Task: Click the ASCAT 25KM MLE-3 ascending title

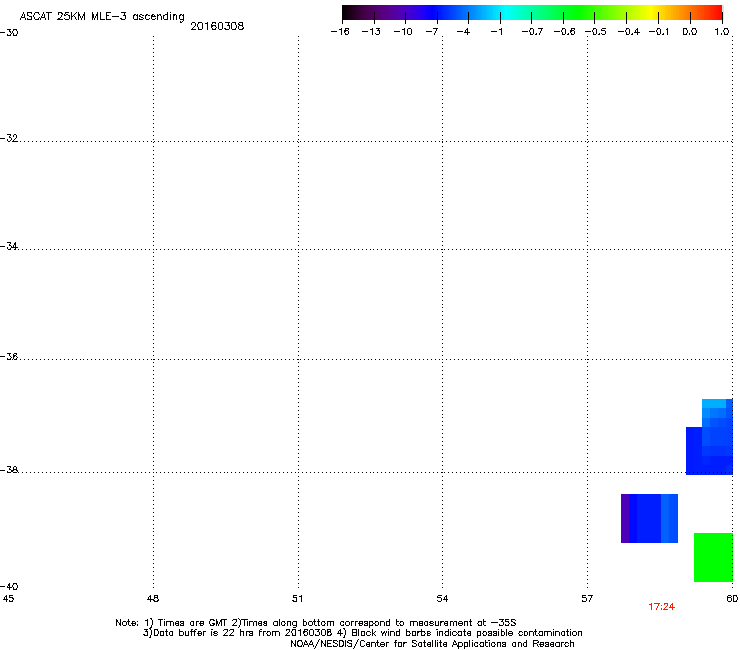Action: (102, 17)
